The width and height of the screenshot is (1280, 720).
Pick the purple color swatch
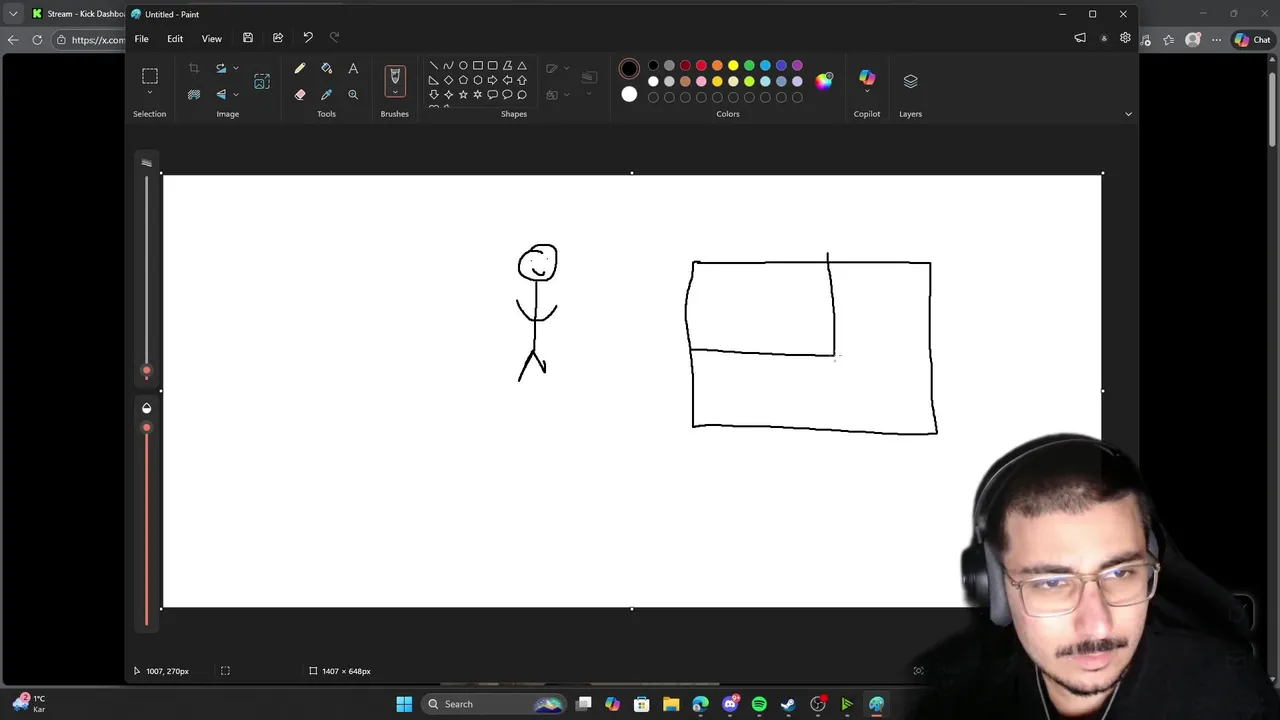click(x=797, y=66)
